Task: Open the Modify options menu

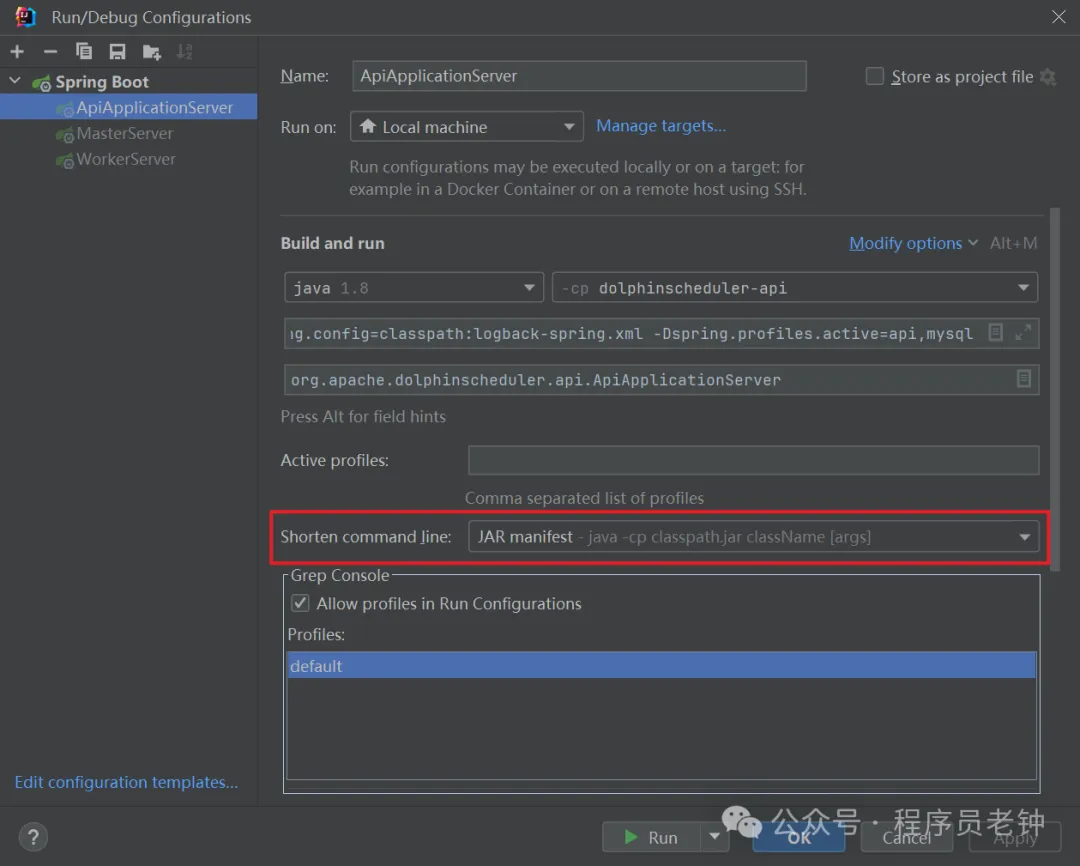Action: click(912, 243)
